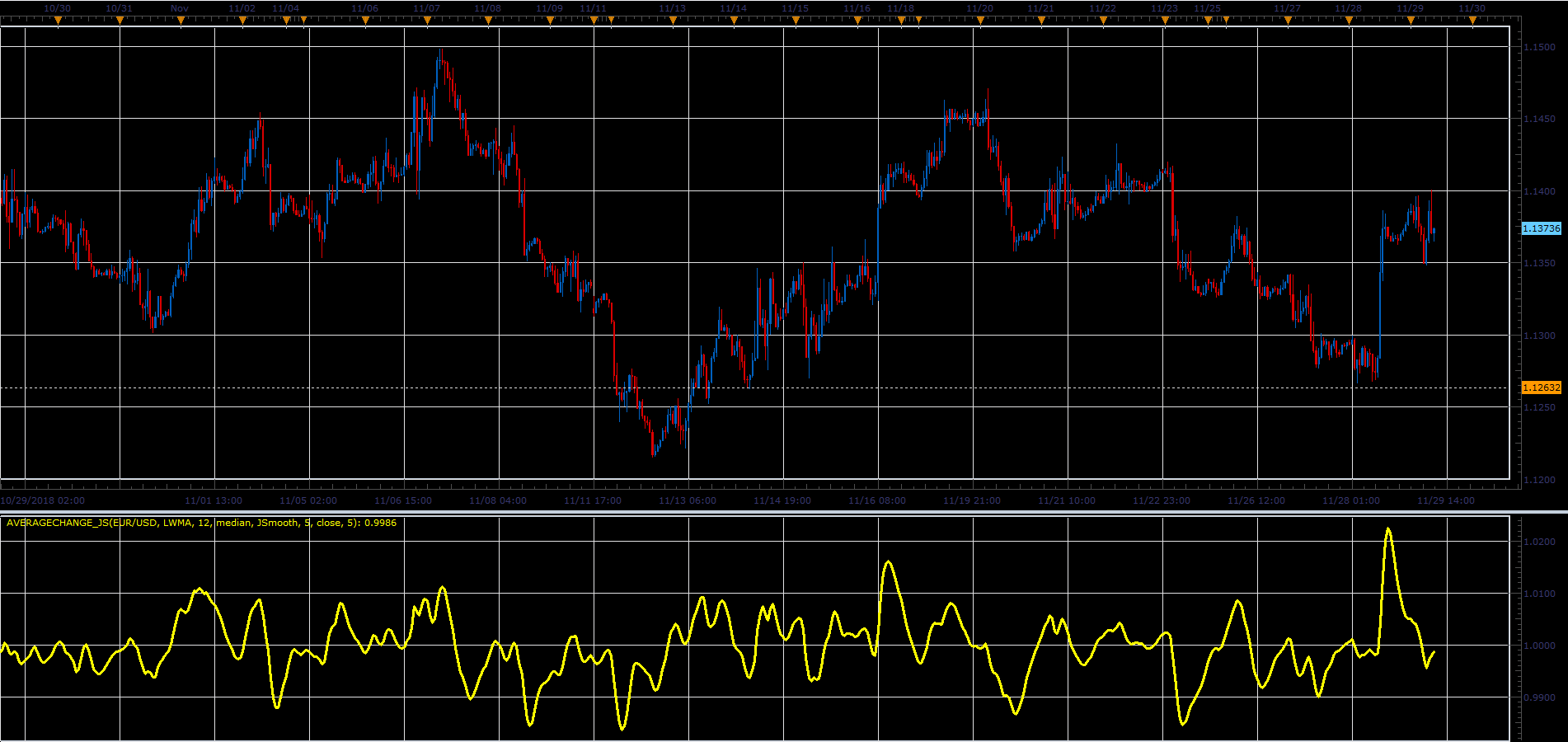
Task: Click the 1.1200 label on price axis
Action: pyautogui.click(x=1539, y=480)
